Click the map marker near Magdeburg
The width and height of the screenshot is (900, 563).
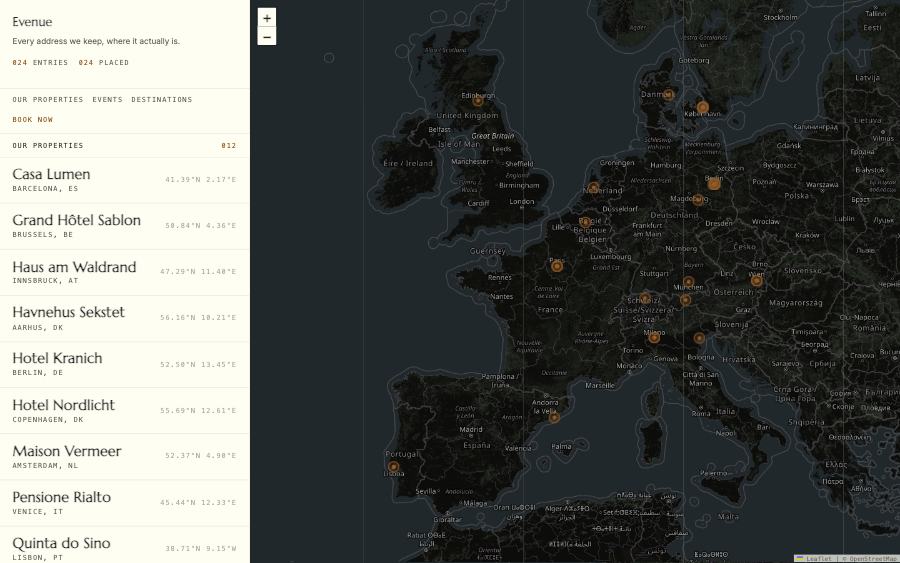698,200
